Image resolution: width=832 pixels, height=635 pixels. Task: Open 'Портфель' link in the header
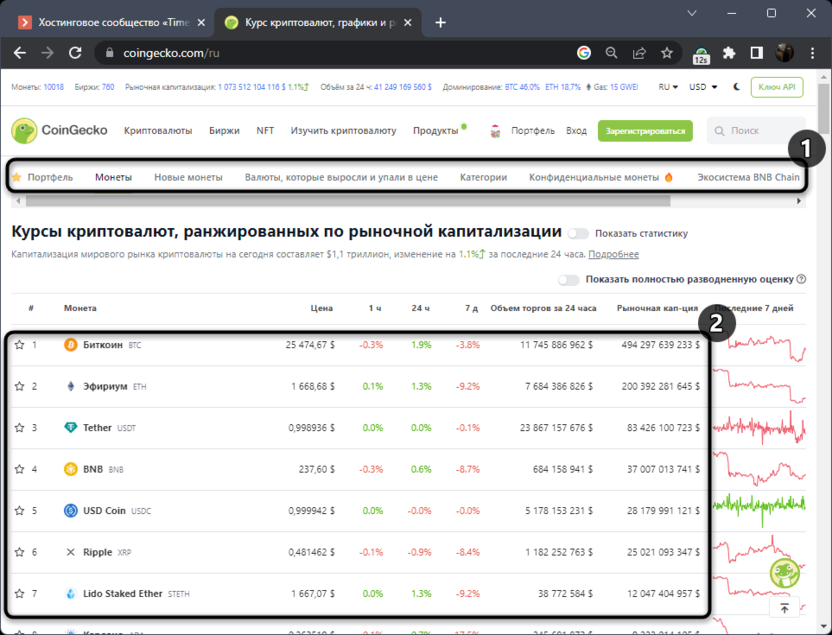pyautogui.click(x=533, y=131)
